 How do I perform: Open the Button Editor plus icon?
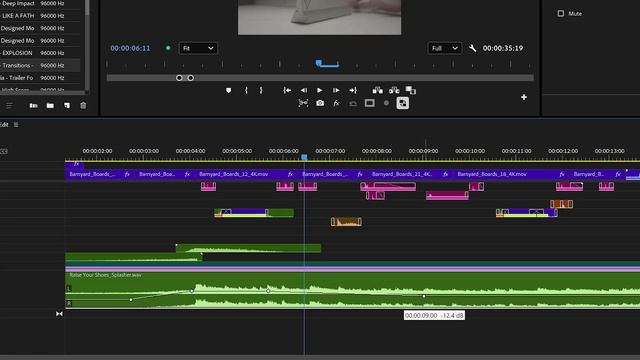tap(524, 97)
